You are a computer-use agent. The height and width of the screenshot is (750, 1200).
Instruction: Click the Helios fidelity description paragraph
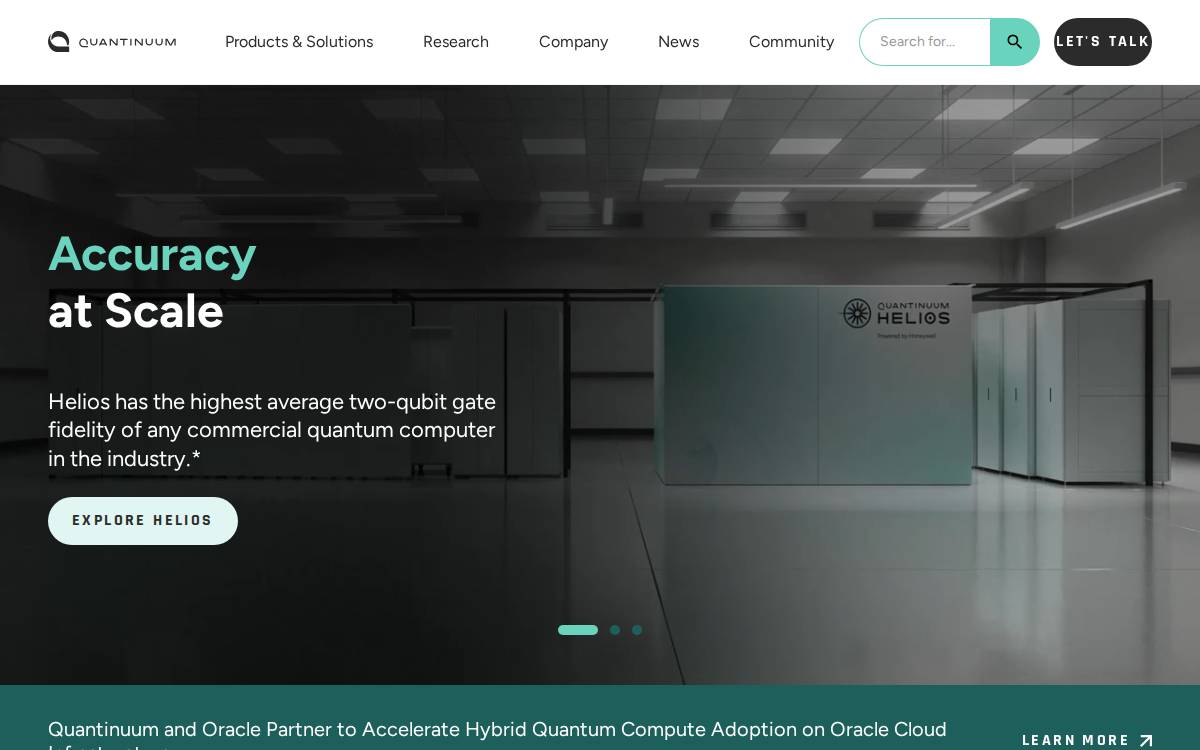click(272, 430)
